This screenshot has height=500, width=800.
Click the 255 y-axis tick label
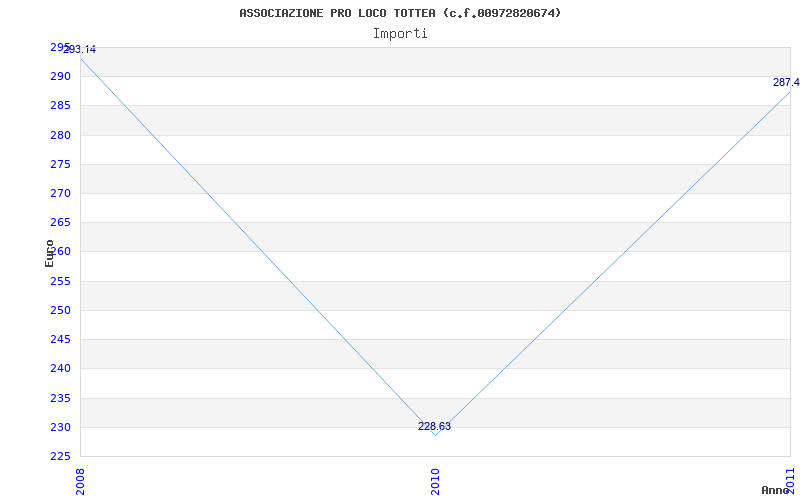point(60,281)
